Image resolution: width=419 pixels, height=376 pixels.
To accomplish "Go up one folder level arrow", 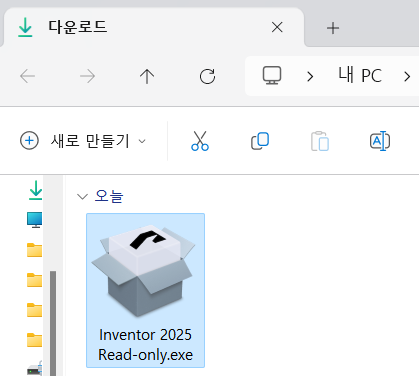I will tap(147, 76).
